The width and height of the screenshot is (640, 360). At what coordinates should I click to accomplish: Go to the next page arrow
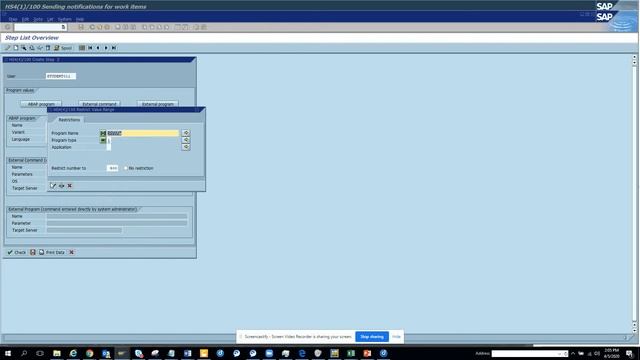[106, 48]
